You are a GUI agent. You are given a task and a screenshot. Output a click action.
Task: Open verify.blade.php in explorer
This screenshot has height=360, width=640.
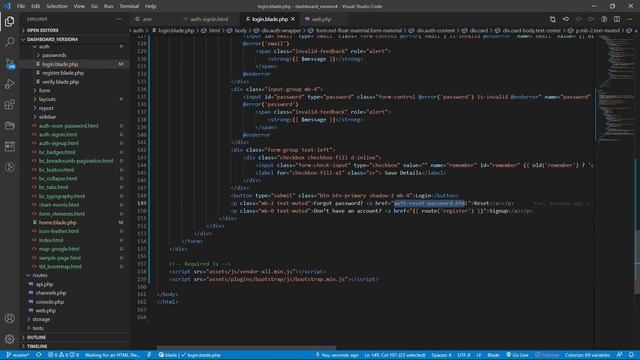coord(60,82)
